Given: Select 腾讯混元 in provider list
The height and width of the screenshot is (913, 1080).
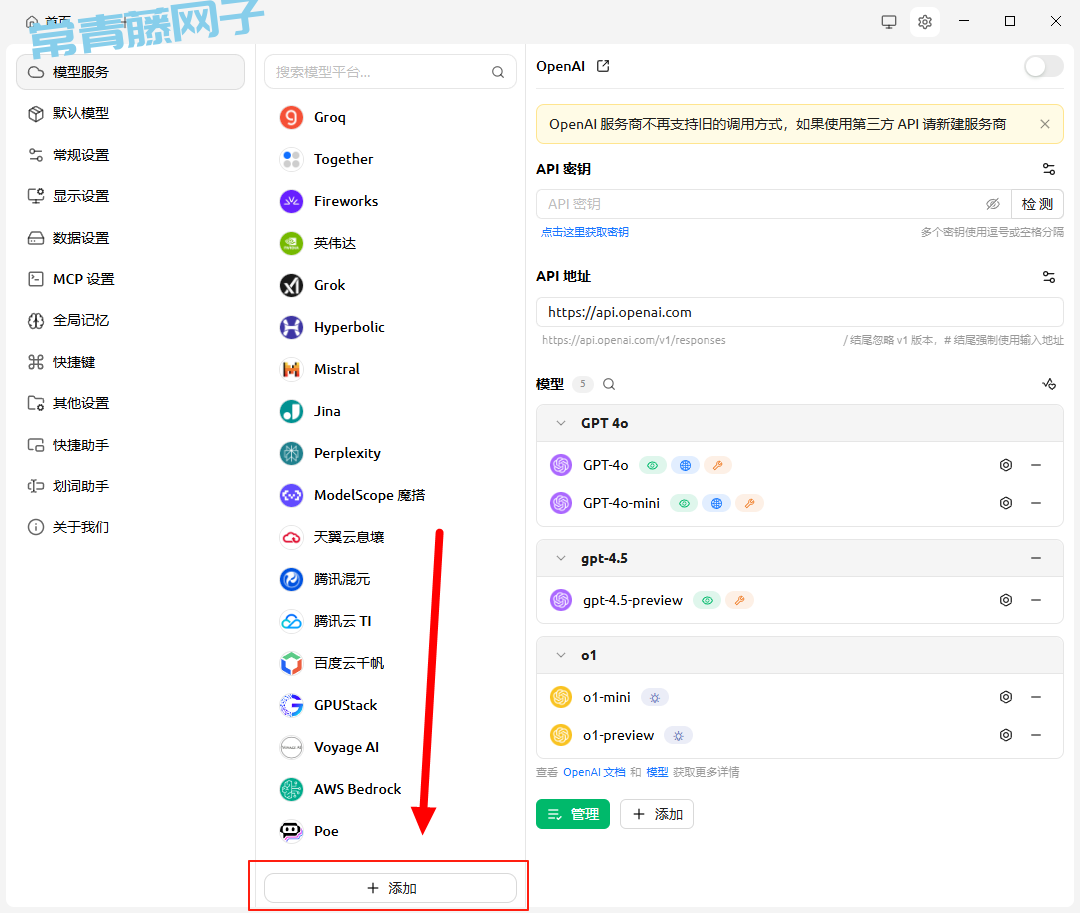Looking at the screenshot, I should click(x=391, y=580).
